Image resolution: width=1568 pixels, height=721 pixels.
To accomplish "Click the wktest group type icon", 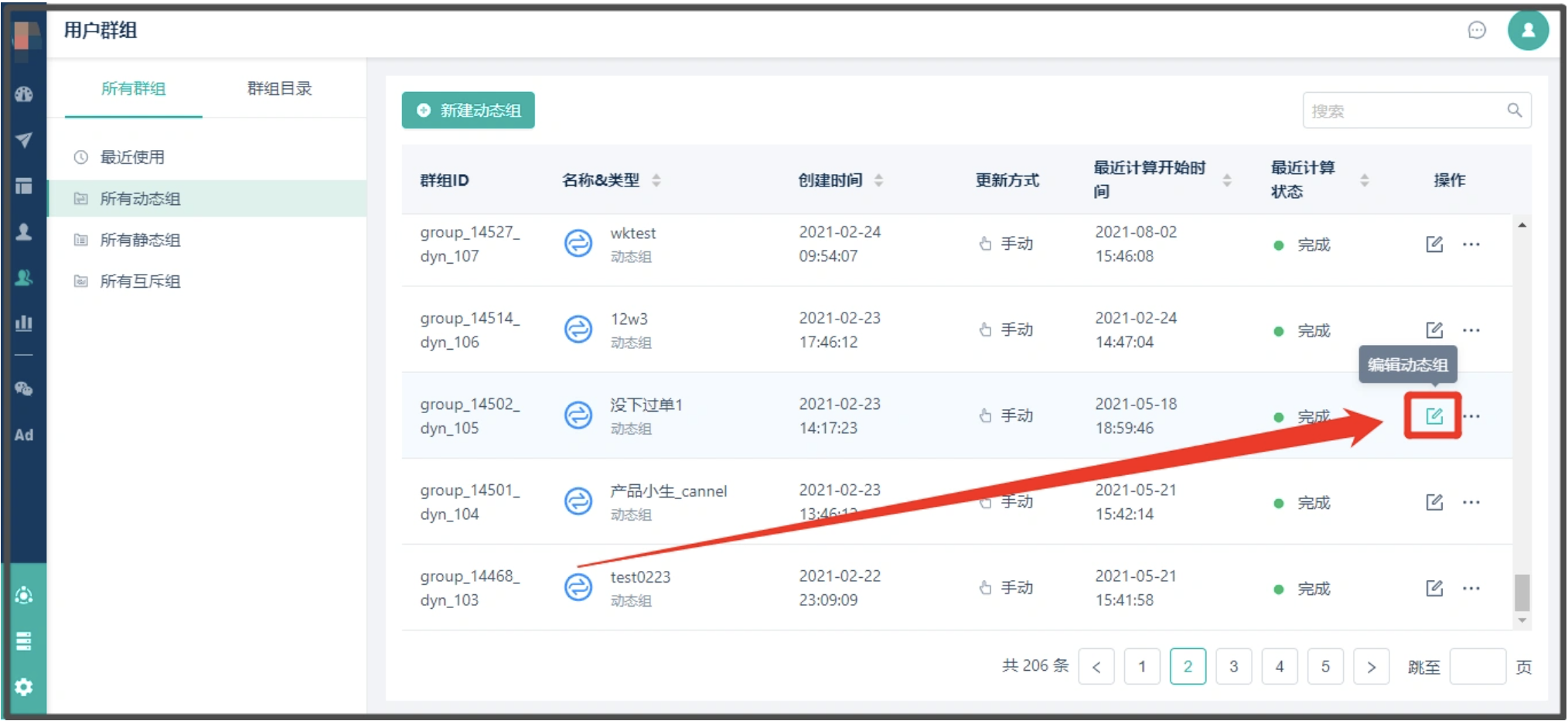I will [578, 244].
